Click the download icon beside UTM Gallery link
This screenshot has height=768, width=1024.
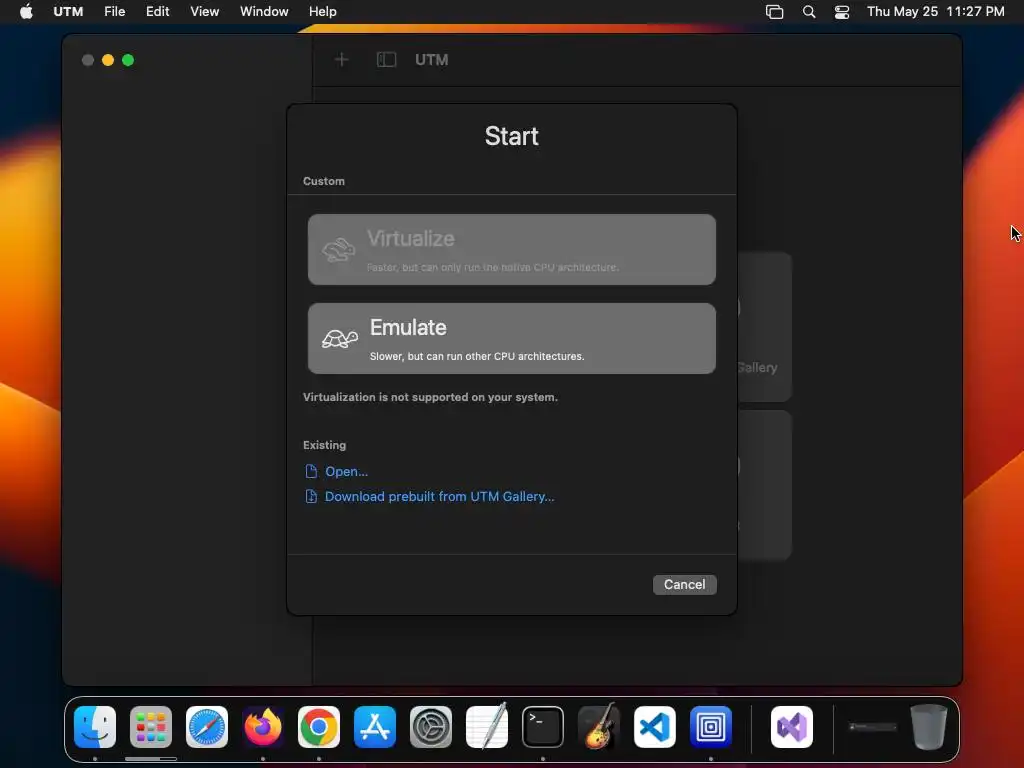311,497
